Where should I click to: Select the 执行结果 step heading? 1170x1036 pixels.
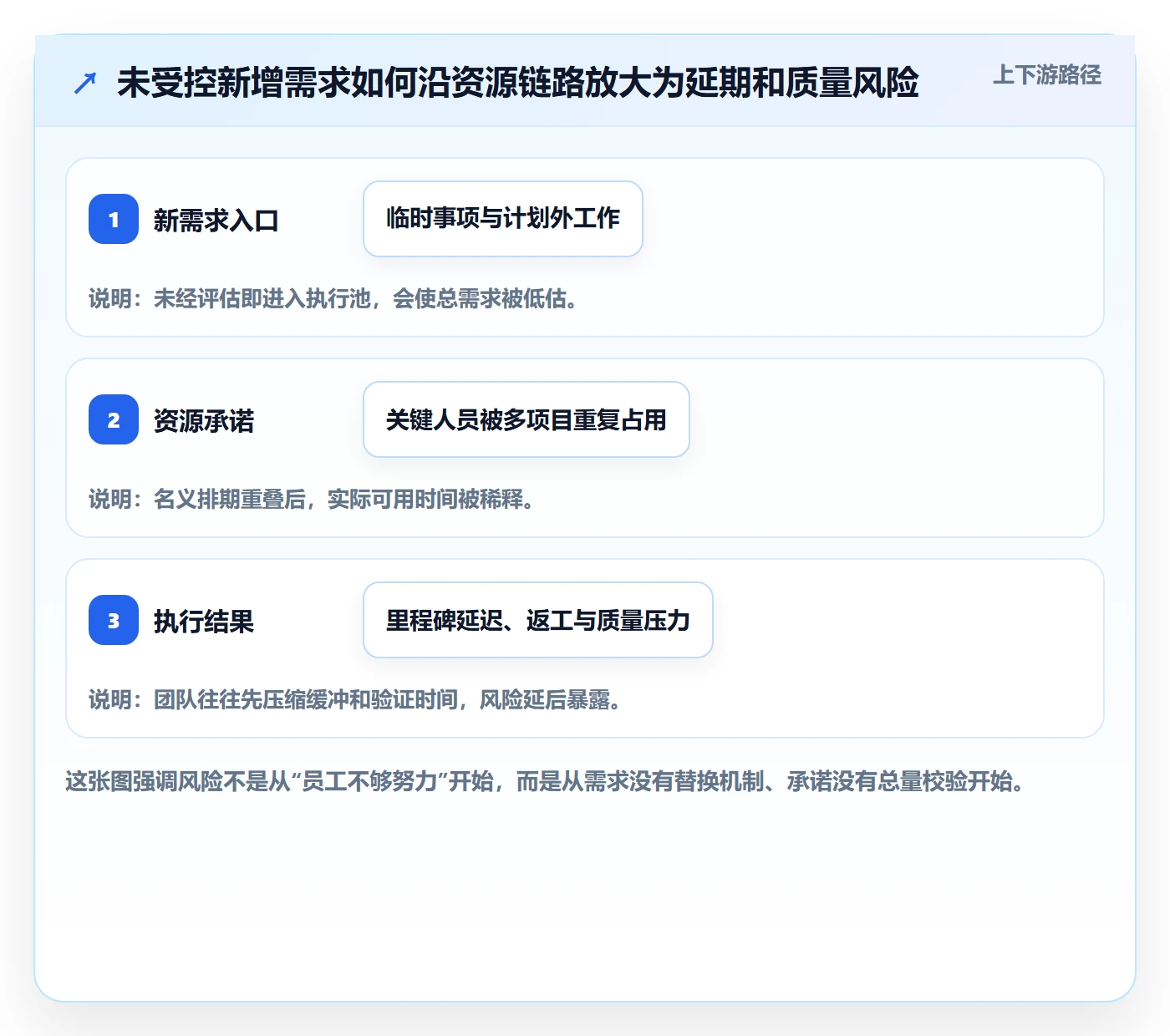click(x=204, y=622)
